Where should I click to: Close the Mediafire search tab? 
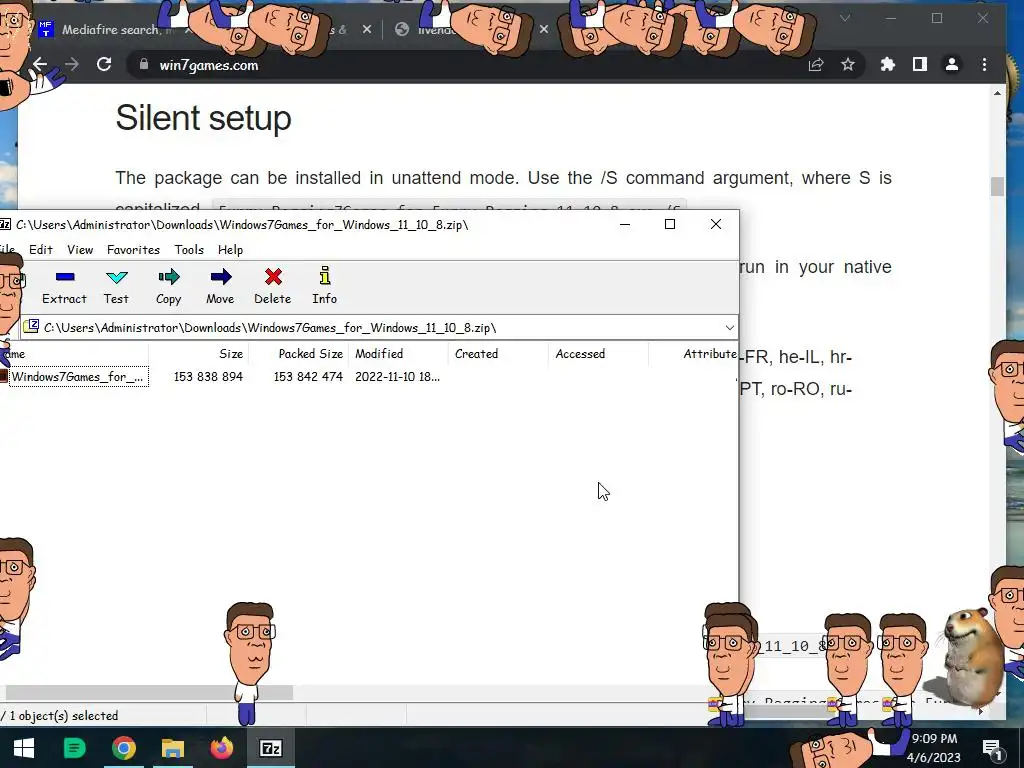[x=187, y=29]
